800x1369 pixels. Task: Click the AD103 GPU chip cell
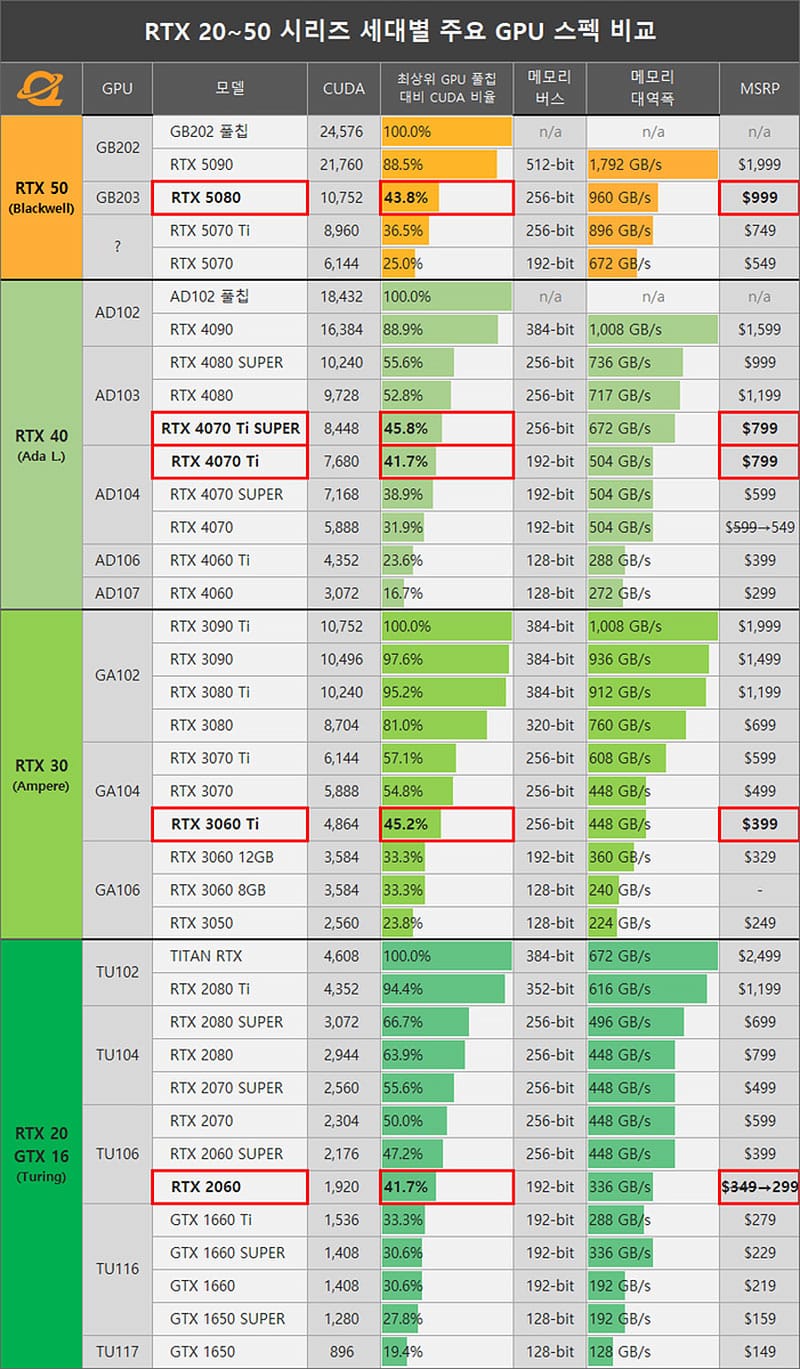tap(117, 395)
